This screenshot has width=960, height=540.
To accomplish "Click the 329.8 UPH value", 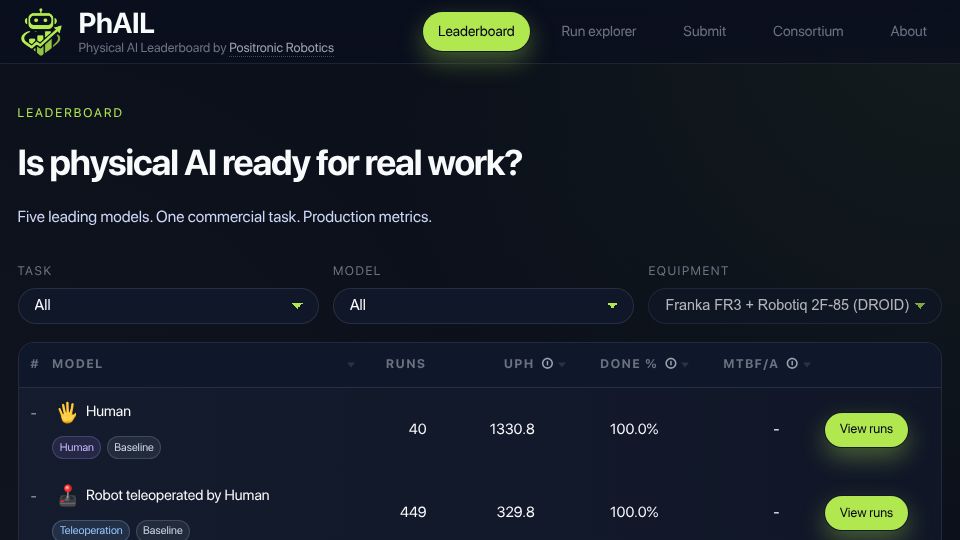I will (516, 512).
